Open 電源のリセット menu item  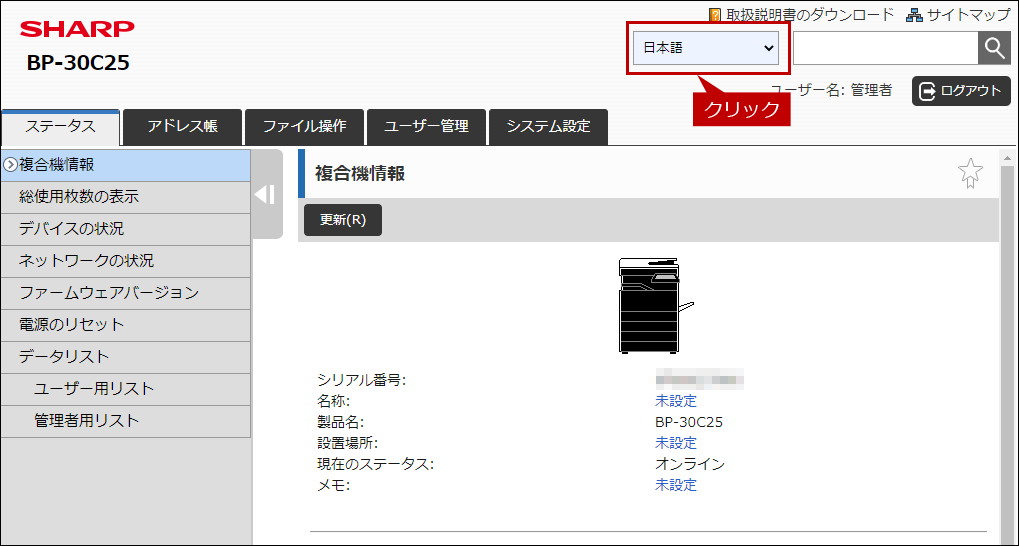(125, 325)
